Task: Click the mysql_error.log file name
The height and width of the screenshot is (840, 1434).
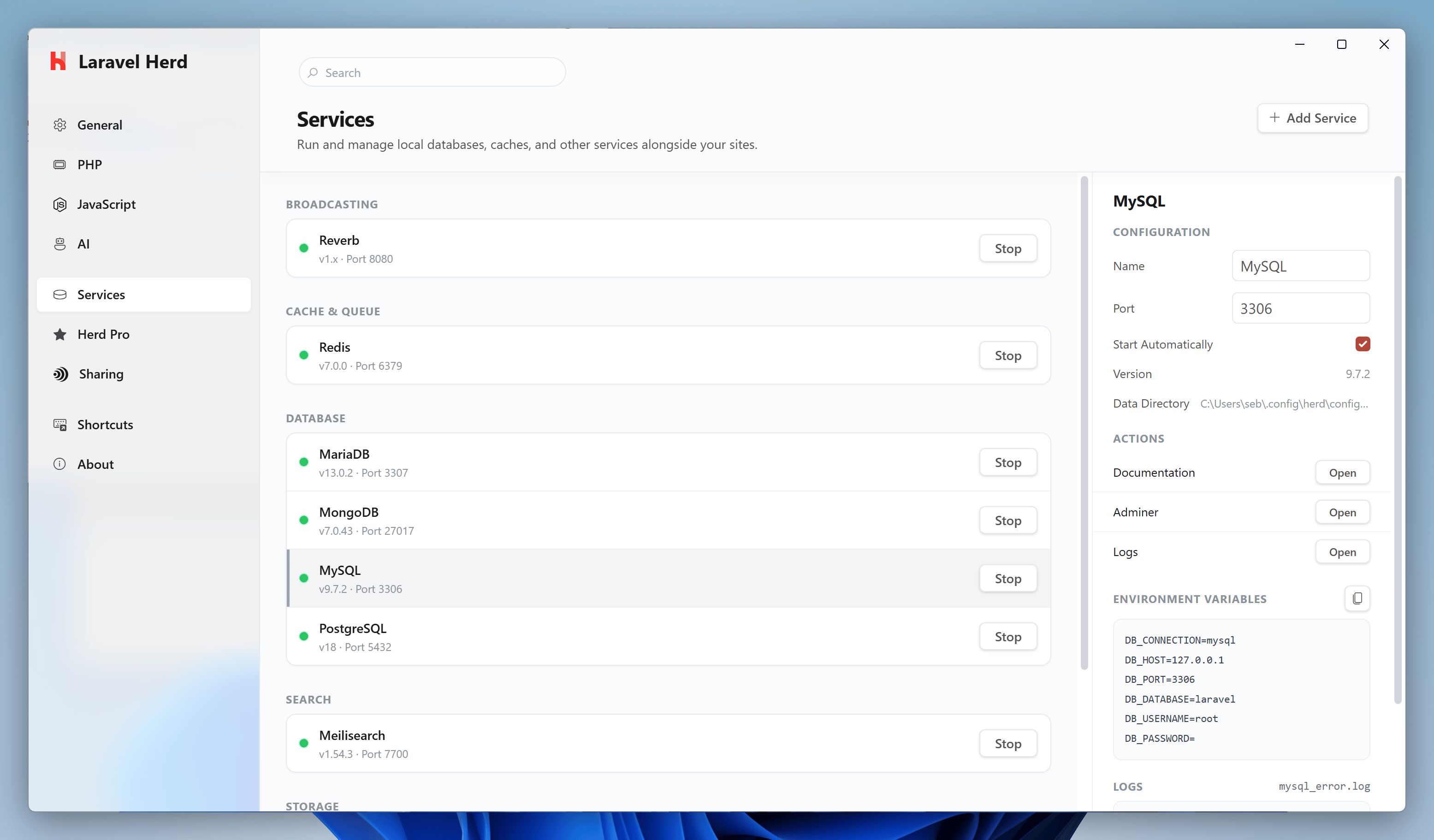Action: [x=1324, y=786]
